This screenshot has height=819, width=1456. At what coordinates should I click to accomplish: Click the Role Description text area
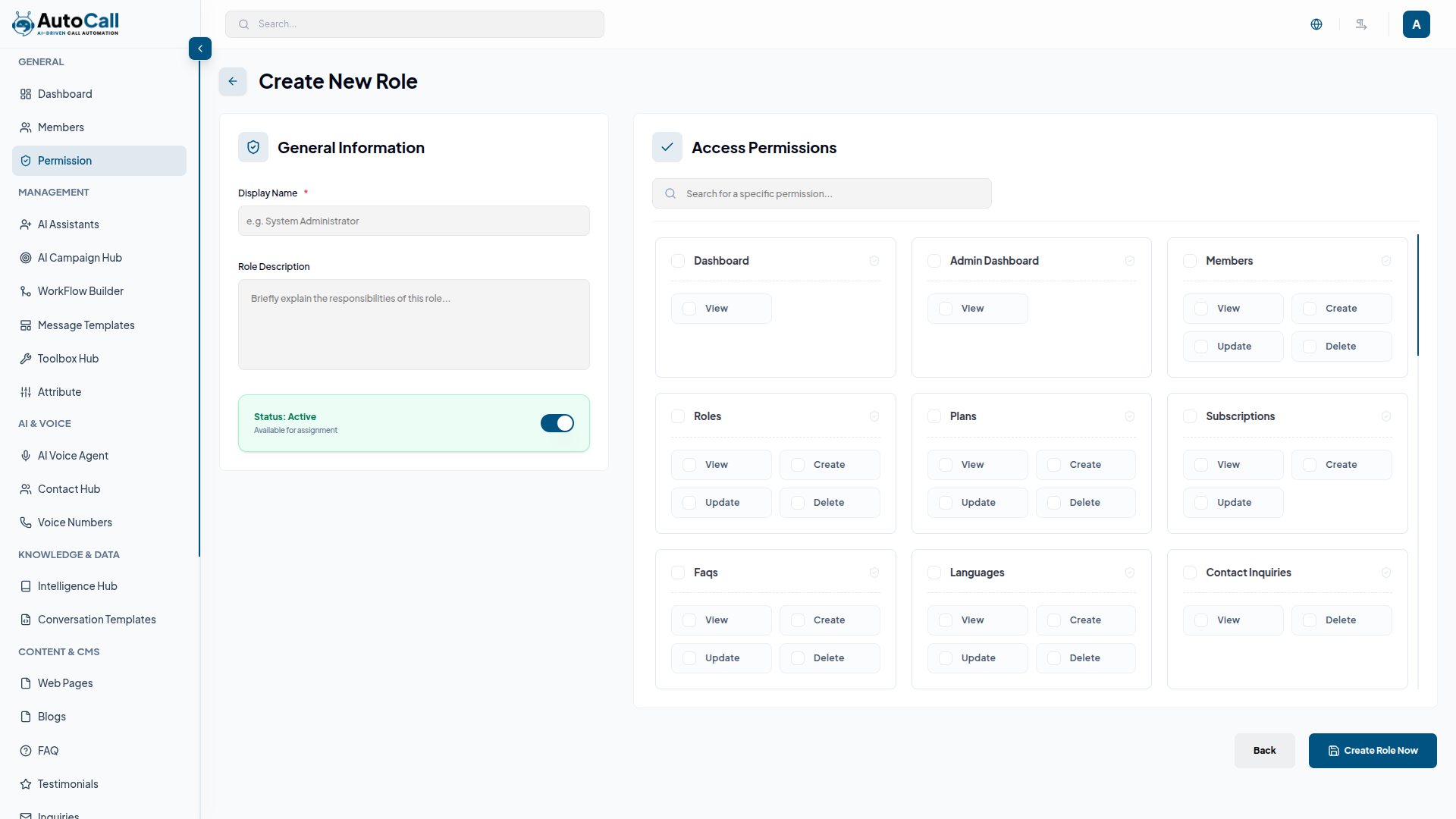pyautogui.click(x=414, y=325)
